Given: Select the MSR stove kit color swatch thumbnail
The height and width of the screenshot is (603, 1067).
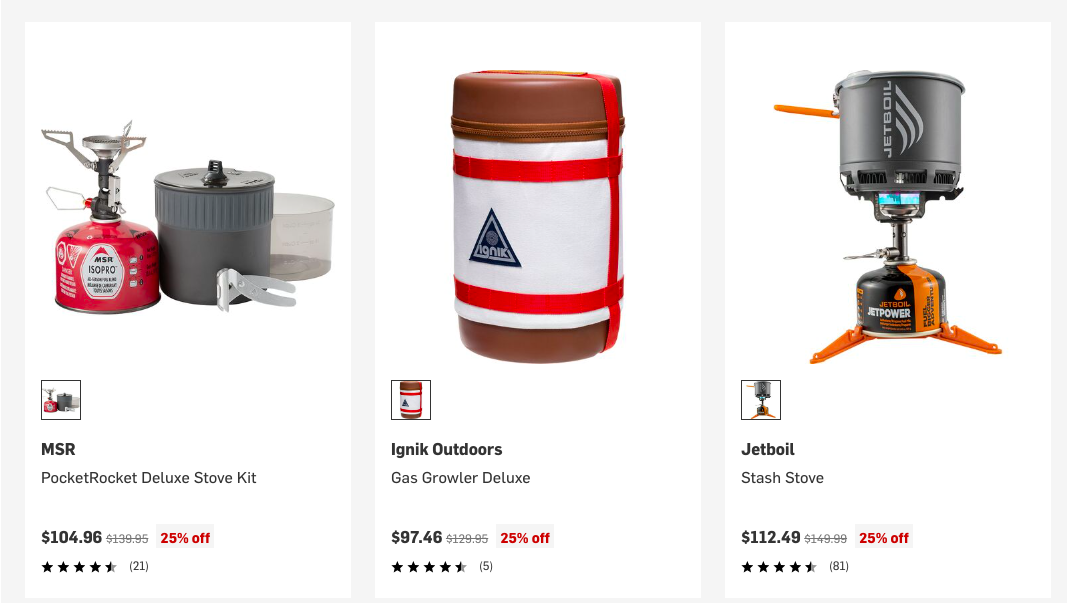Looking at the screenshot, I should point(61,400).
